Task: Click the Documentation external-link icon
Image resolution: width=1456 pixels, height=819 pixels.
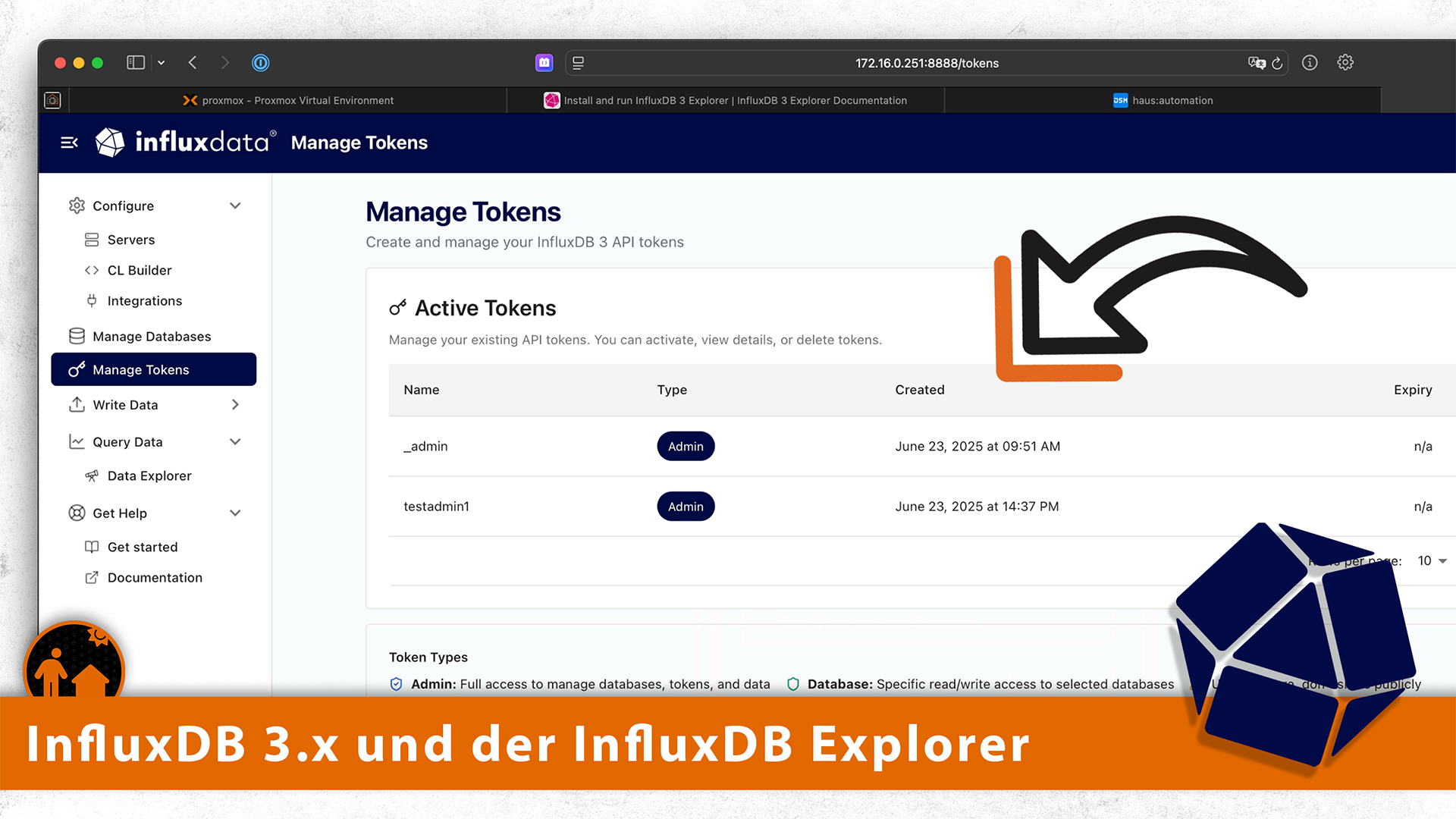Action: (92, 578)
